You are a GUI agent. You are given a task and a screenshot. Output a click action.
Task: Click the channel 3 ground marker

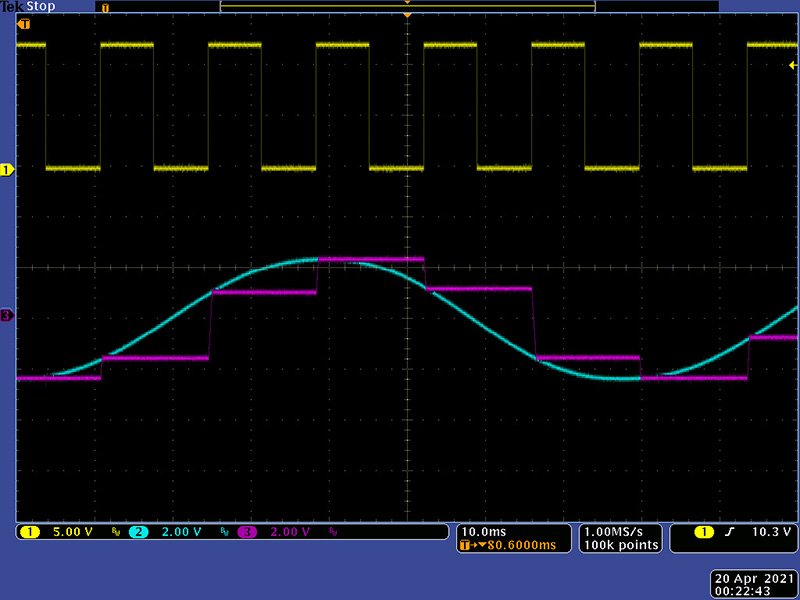[7, 316]
